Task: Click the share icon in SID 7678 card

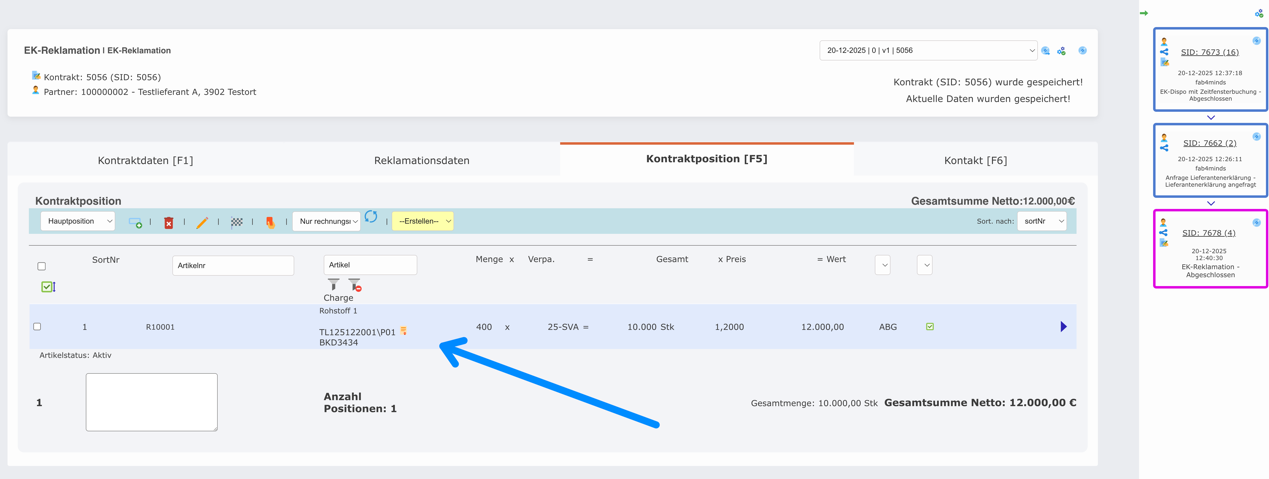Action: pyautogui.click(x=1164, y=232)
